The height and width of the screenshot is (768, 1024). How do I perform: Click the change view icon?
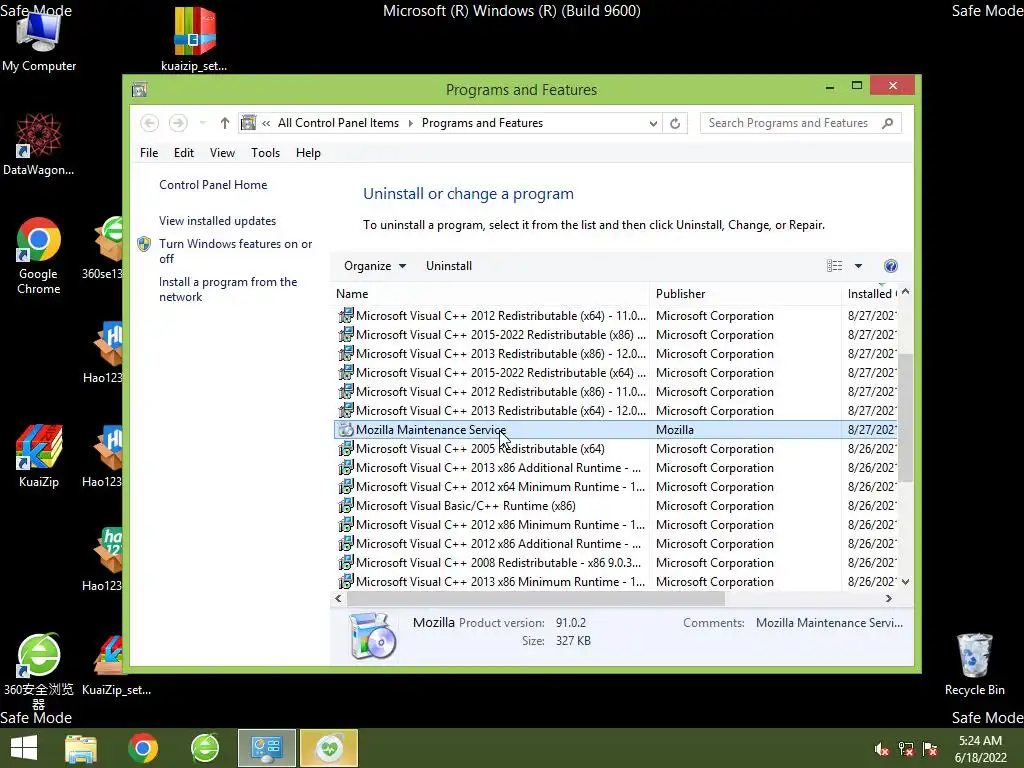click(835, 266)
